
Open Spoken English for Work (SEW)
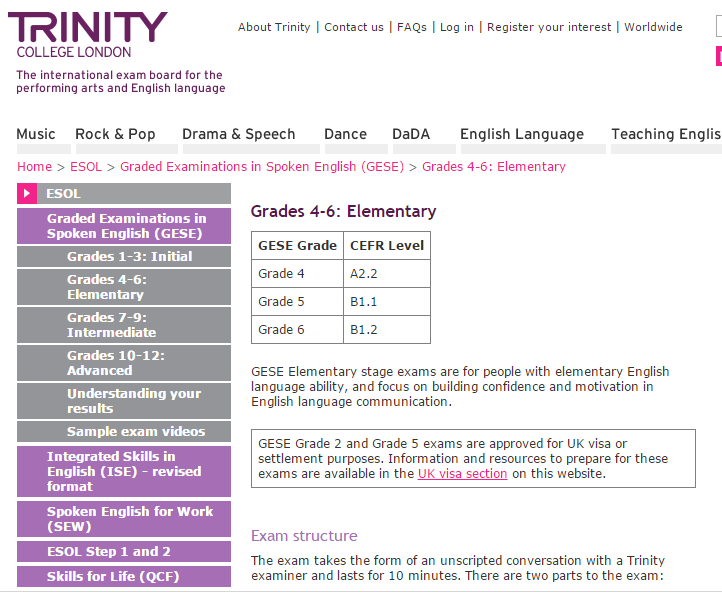click(x=124, y=519)
